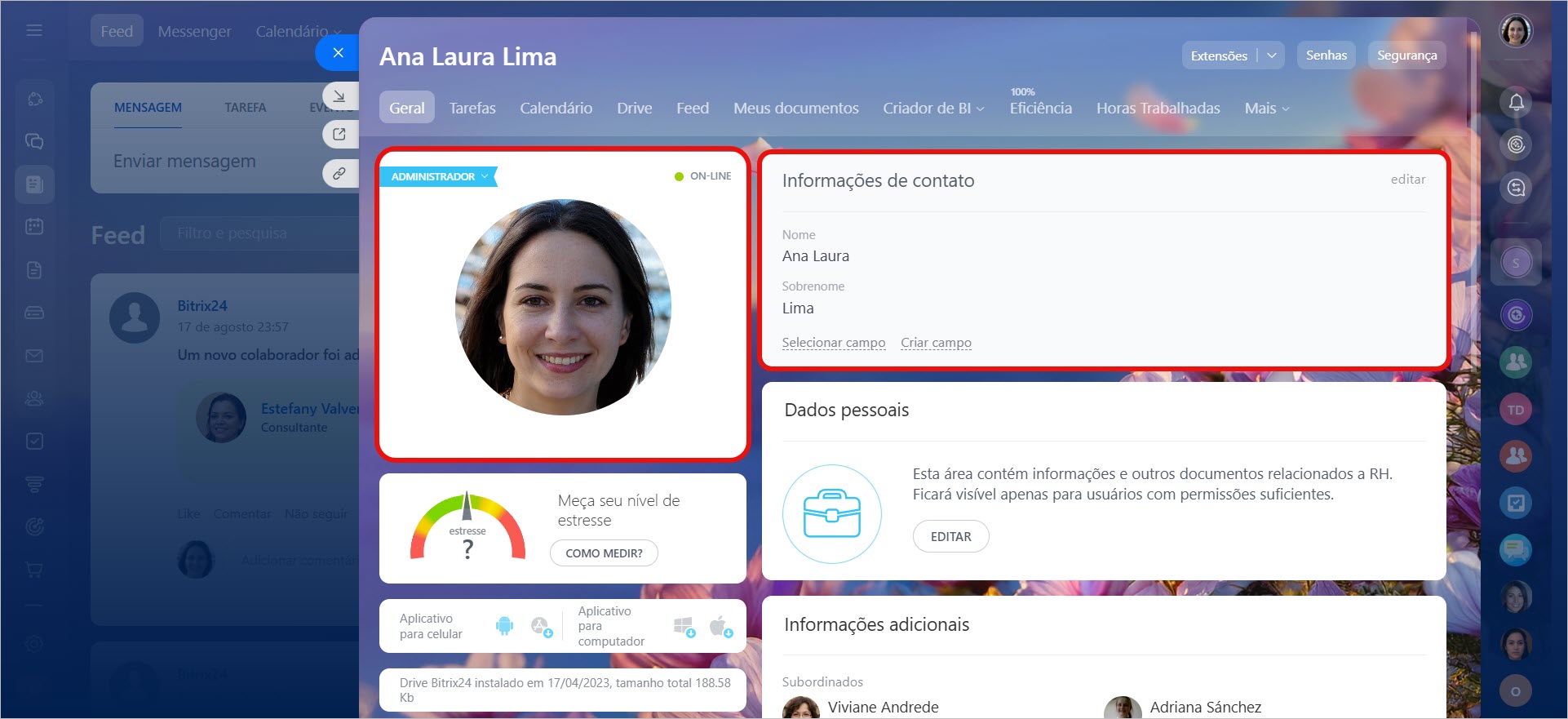
Task: Open the hamburger menu in left sidebar
Action: point(34,30)
